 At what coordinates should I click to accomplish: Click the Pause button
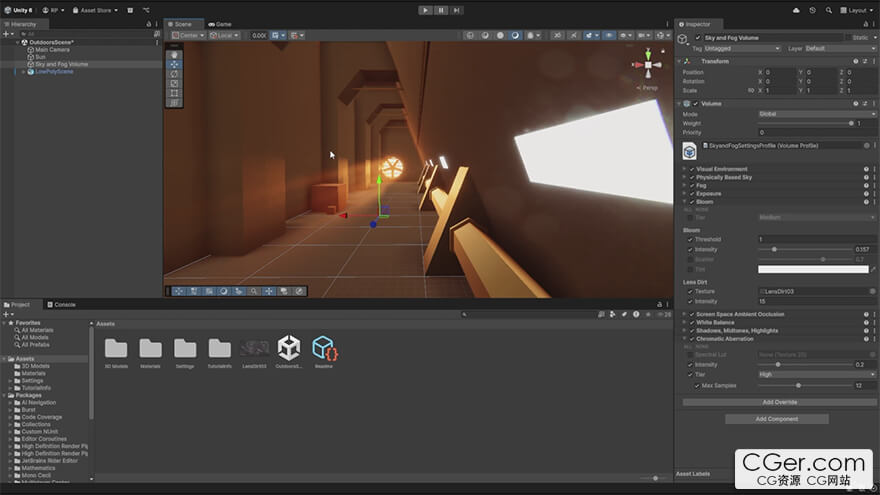tap(441, 10)
